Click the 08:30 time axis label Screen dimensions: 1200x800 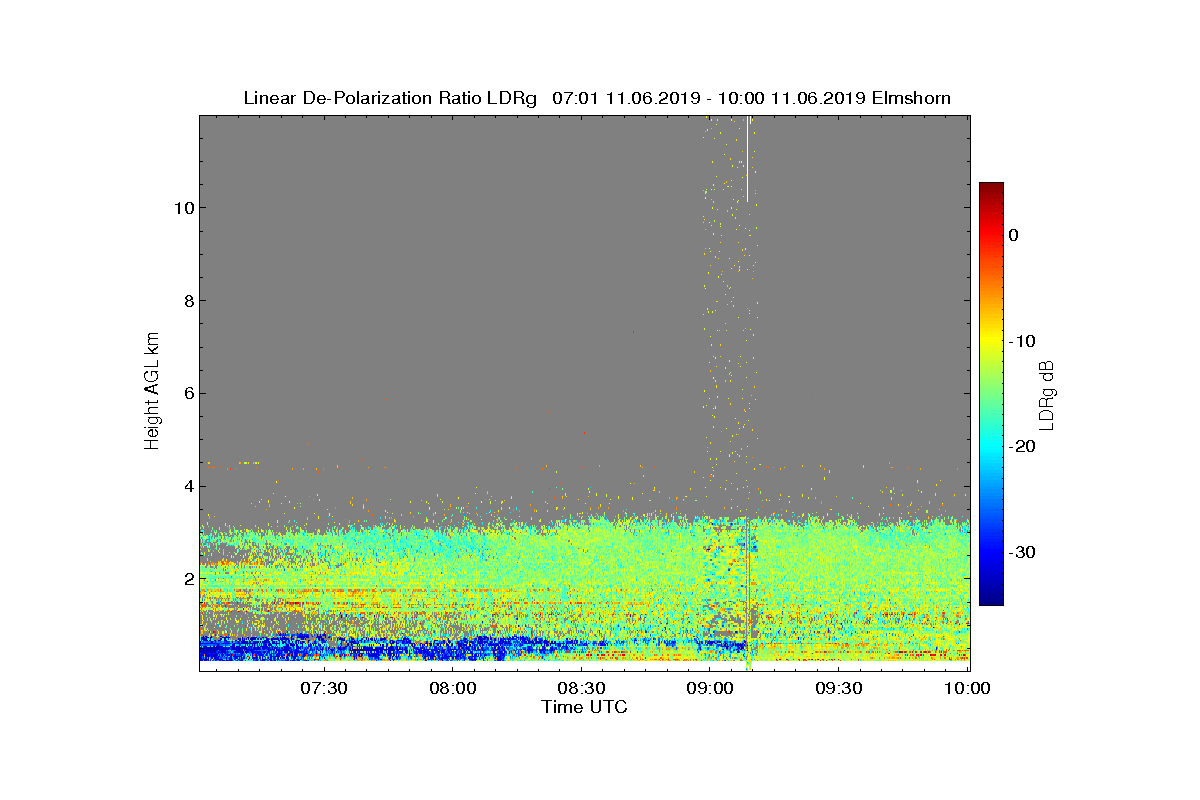[x=581, y=688]
